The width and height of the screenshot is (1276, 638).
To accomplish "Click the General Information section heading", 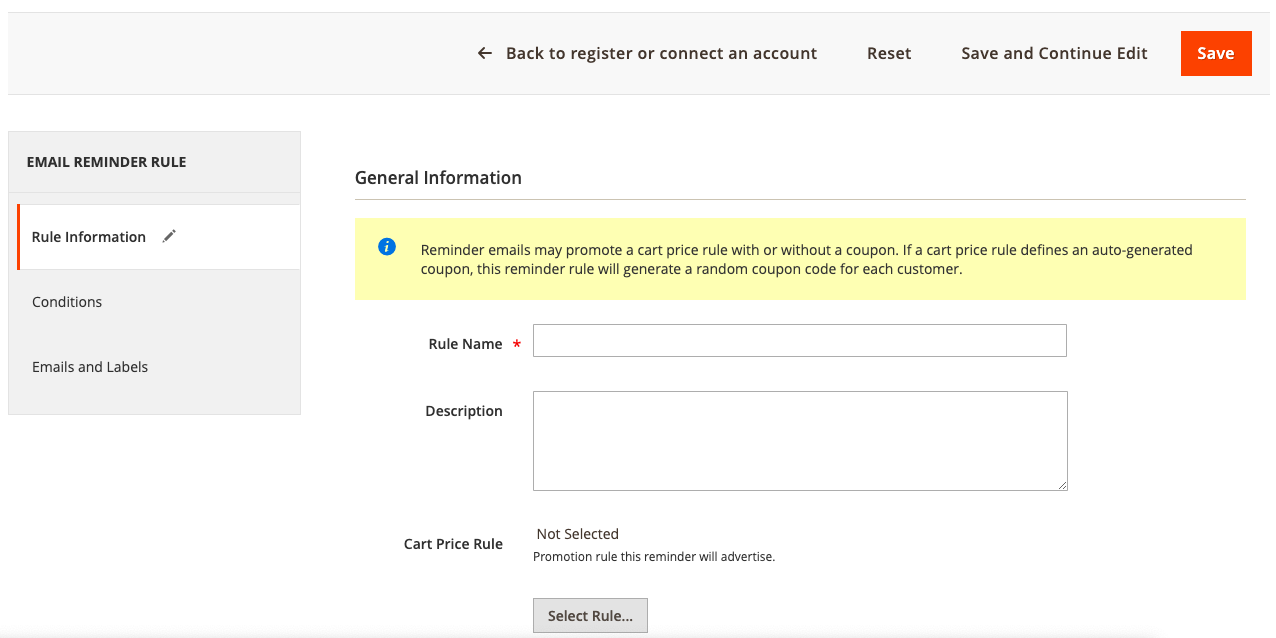I will click(438, 178).
